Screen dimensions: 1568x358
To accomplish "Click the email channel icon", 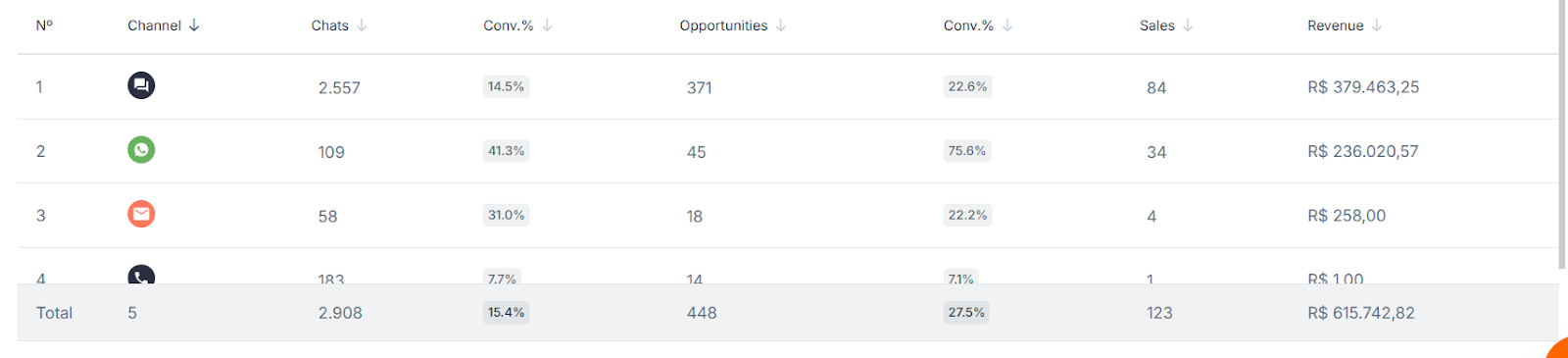I will [141, 214].
